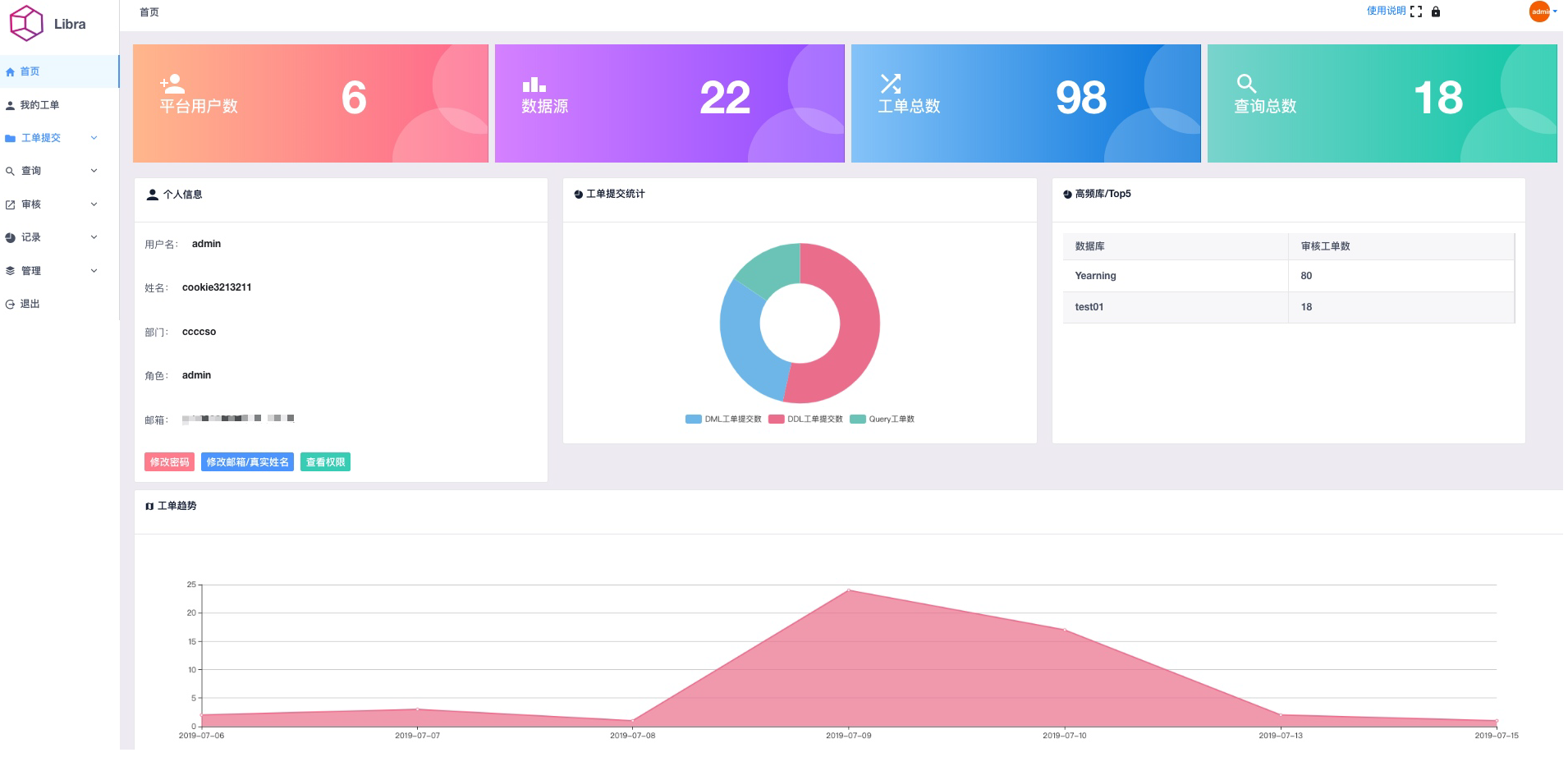
Task: Toggle DML工单提交数 legend in donut chart
Action: click(x=723, y=420)
